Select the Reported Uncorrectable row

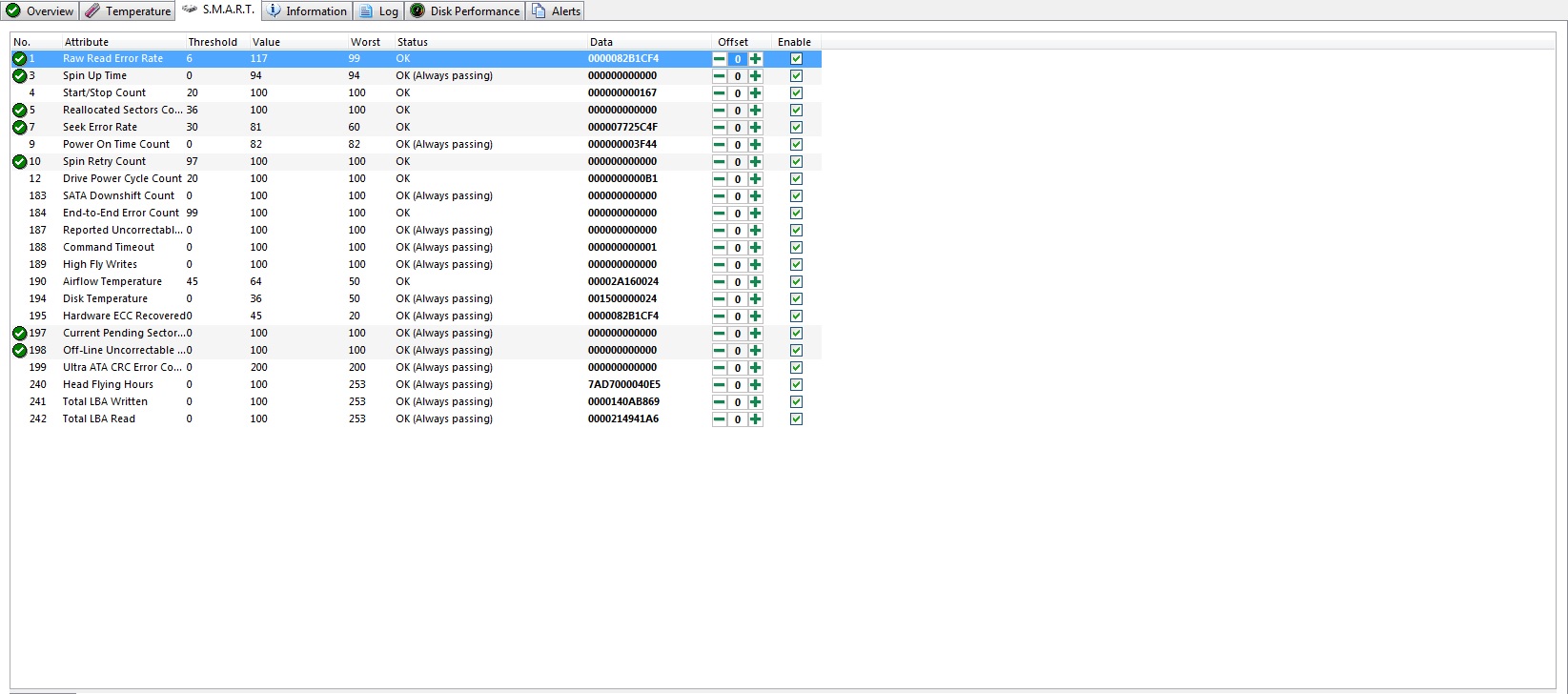click(416, 231)
